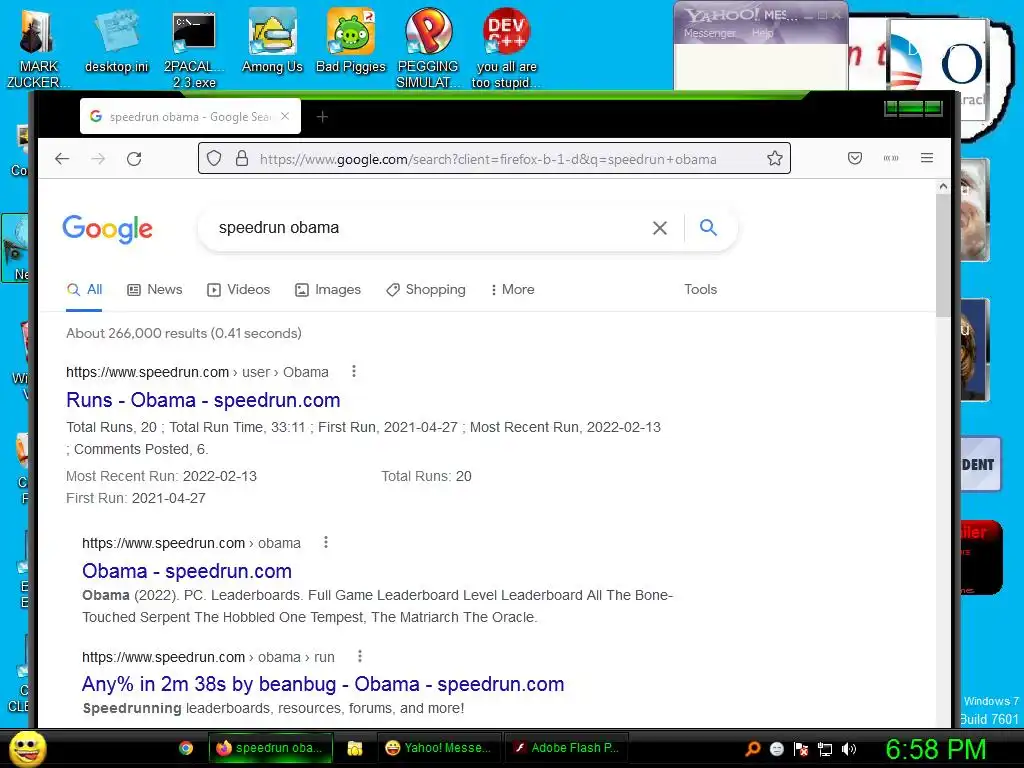Click the speedrun obama Firefox taskbar button

[271, 748]
